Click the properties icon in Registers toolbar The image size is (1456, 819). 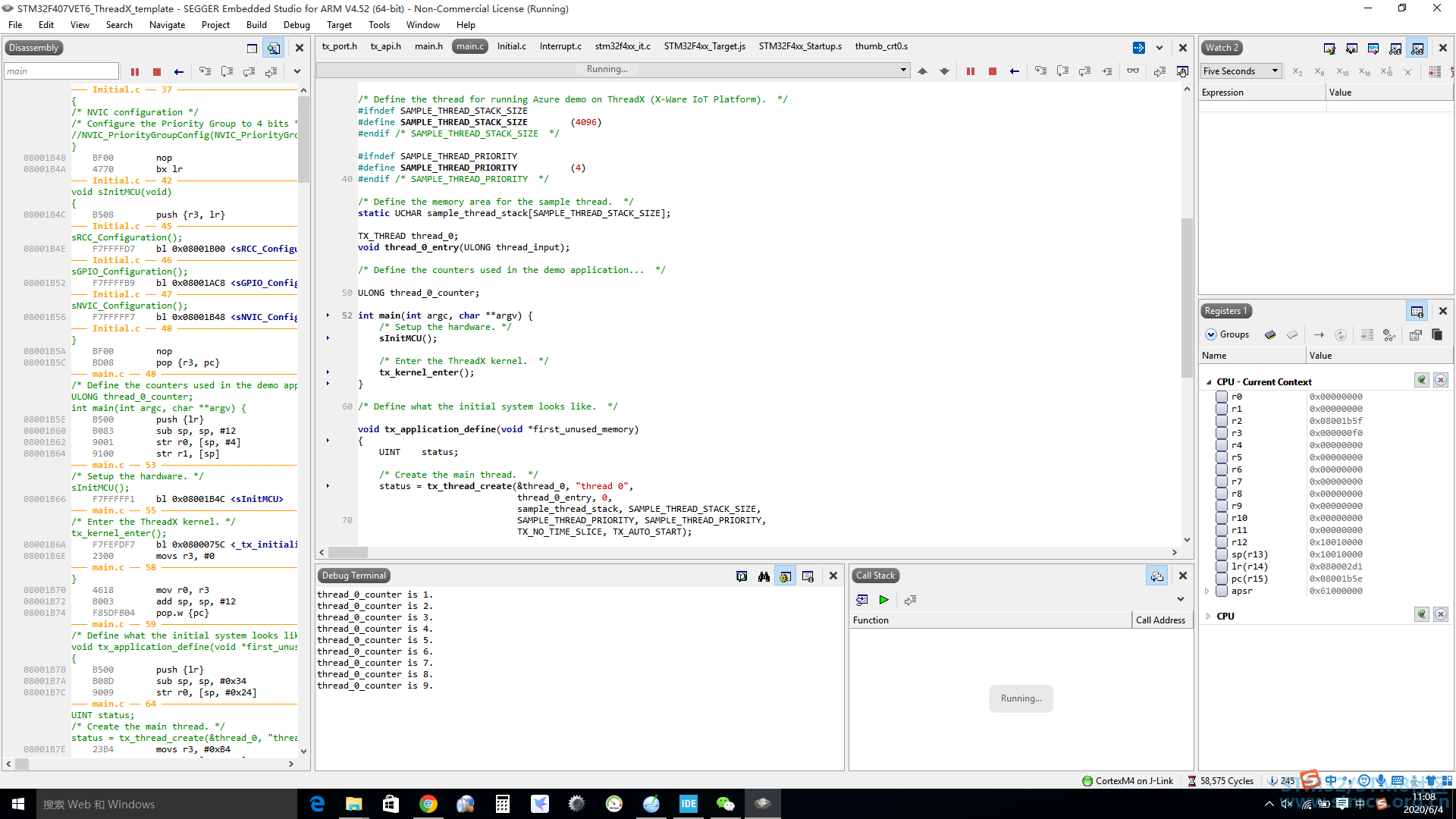1415,334
